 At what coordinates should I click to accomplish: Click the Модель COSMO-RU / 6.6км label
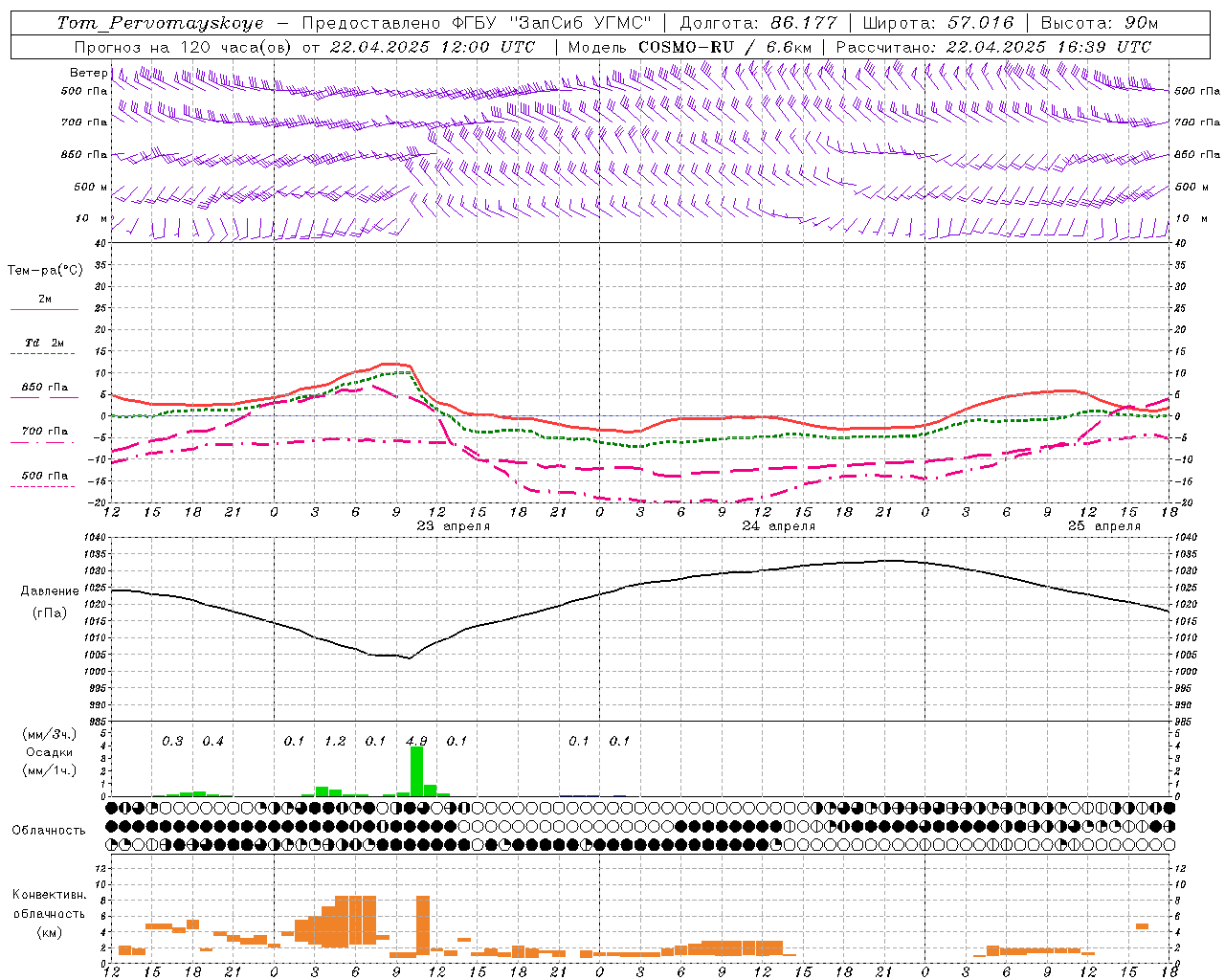point(690,47)
